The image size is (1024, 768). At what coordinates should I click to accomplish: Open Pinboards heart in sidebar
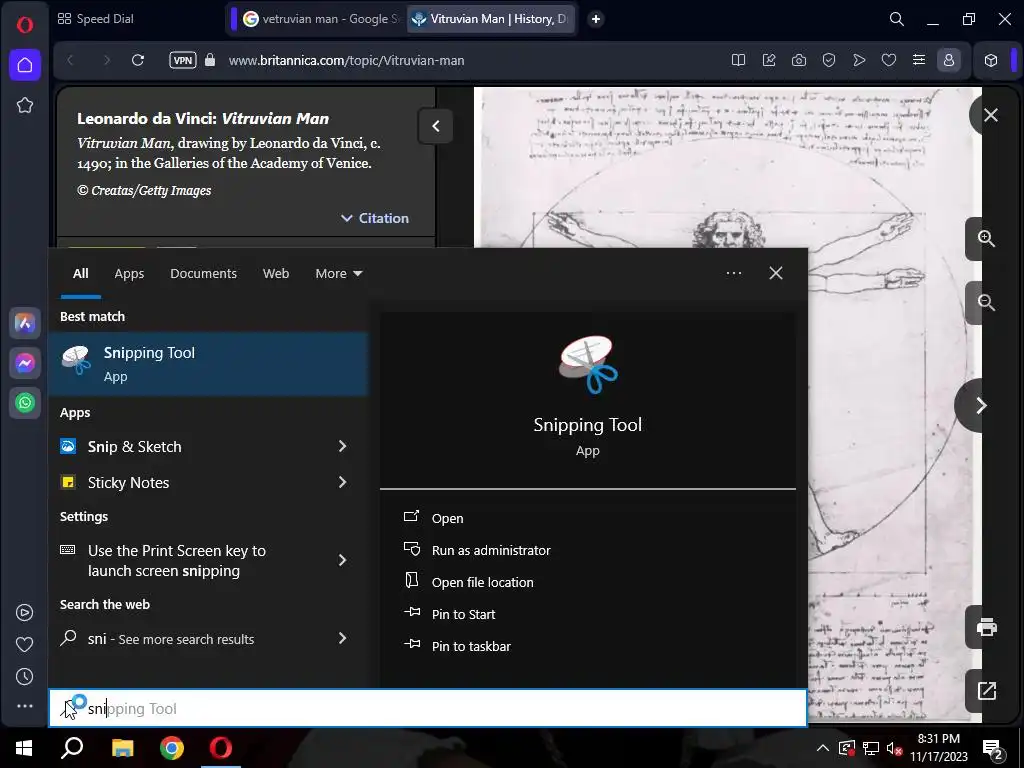[25, 645]
